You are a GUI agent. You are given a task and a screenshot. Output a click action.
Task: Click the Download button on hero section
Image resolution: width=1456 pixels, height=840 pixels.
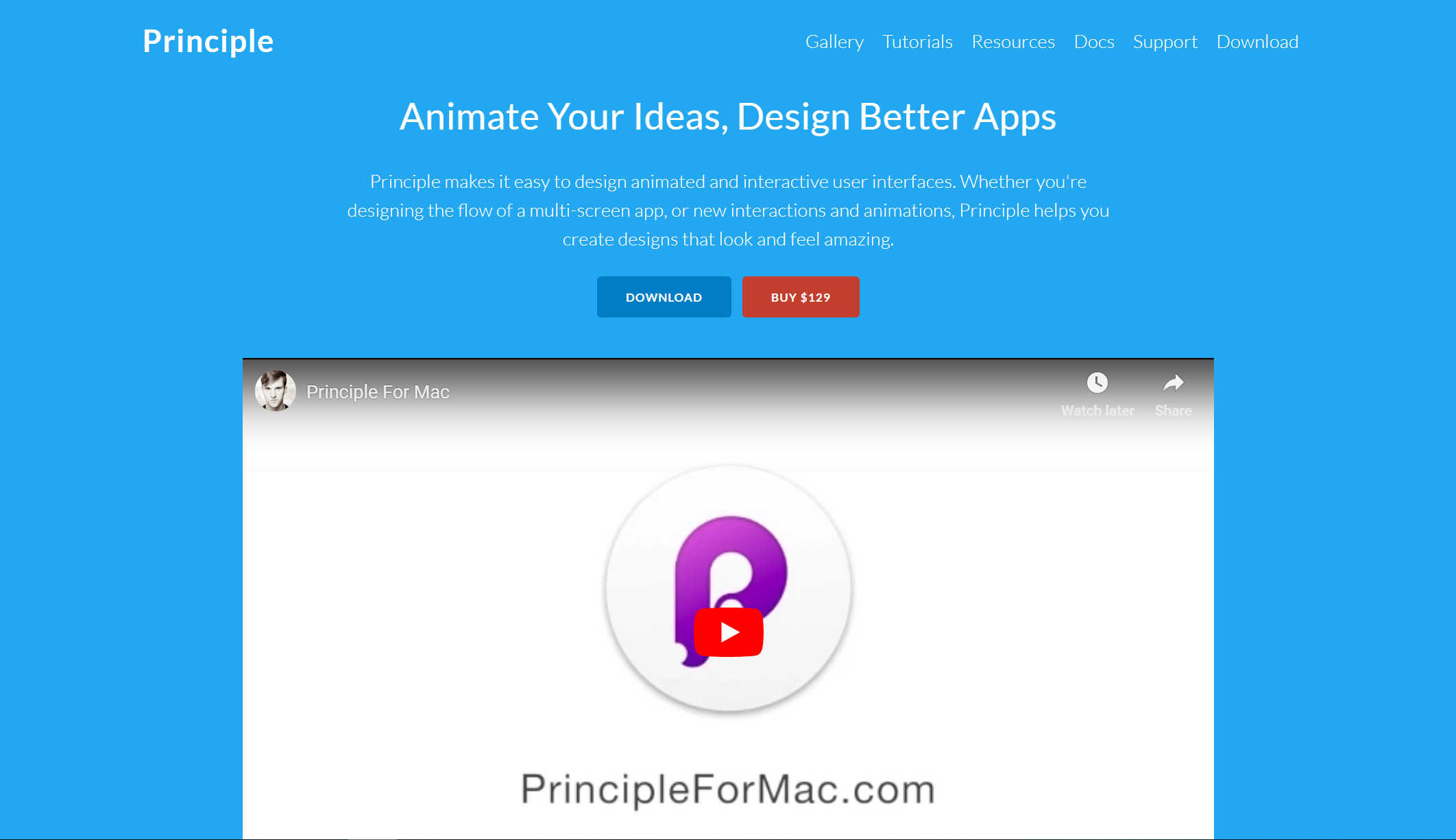click(664, 297)
